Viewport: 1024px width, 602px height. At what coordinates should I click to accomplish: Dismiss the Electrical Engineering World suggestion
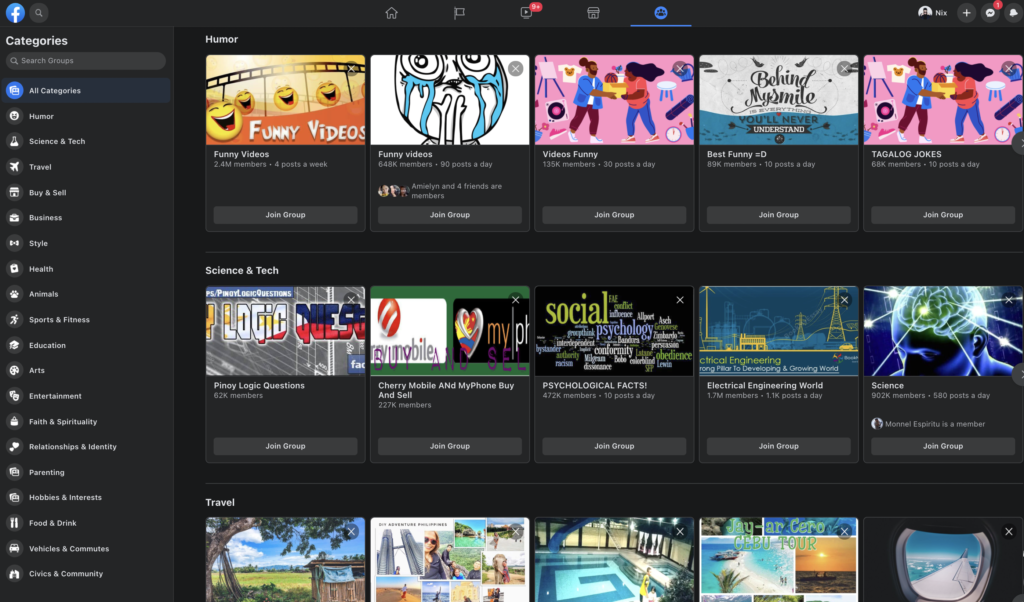click(844, 300)
